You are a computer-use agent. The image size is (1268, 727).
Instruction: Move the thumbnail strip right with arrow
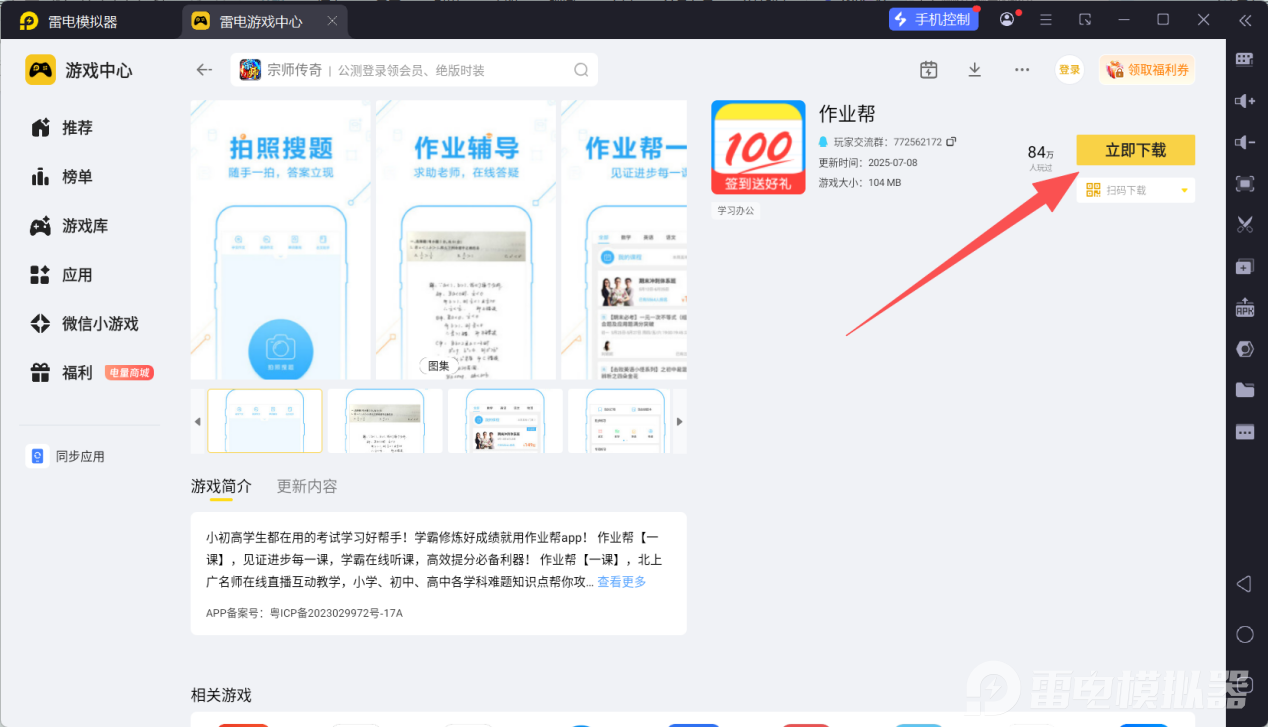(x=680, y=422)
